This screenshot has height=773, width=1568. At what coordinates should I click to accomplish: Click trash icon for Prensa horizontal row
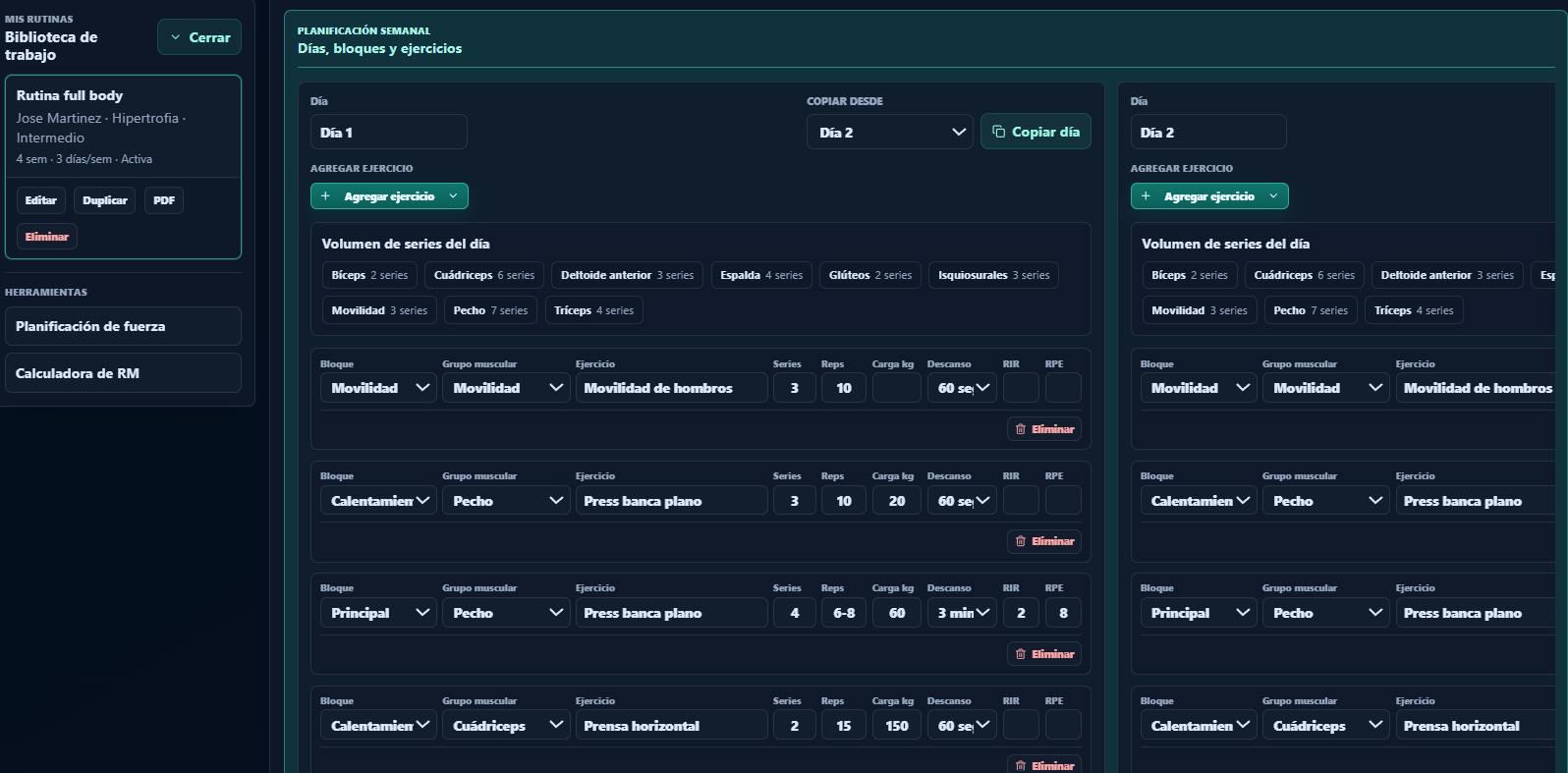tap(1021, 765)
